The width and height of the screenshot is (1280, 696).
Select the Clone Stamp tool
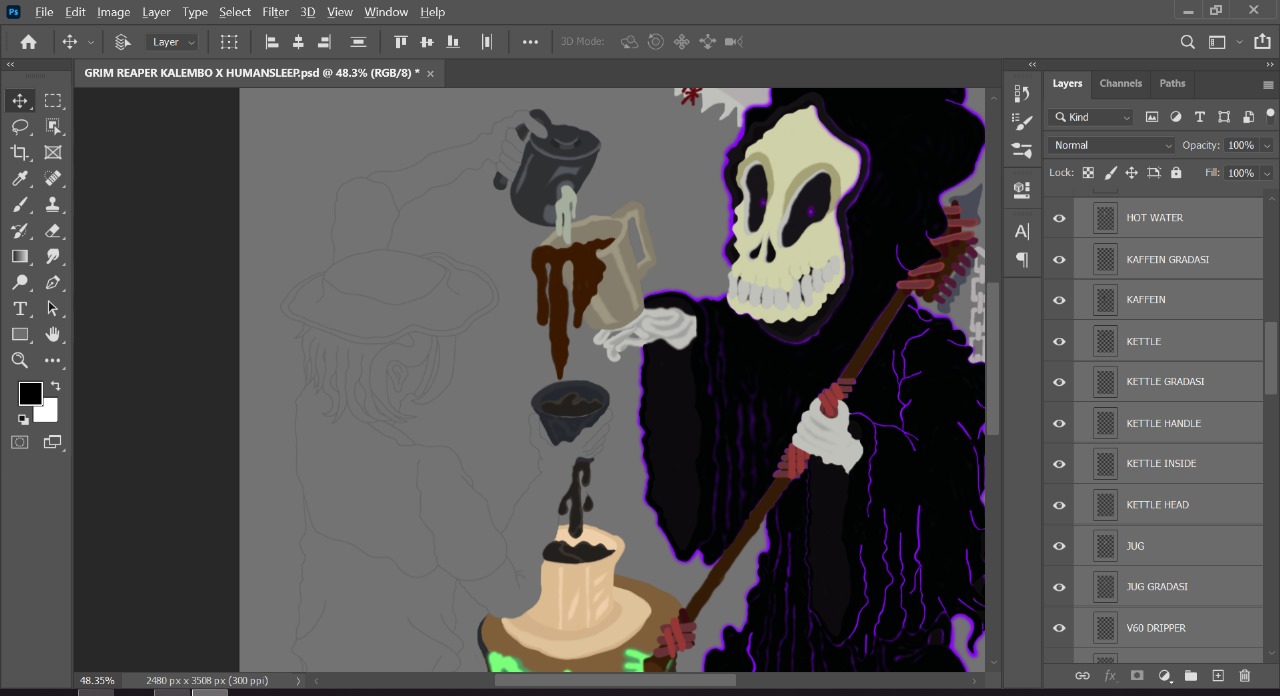pyautogui.click(x=53, y=204)
